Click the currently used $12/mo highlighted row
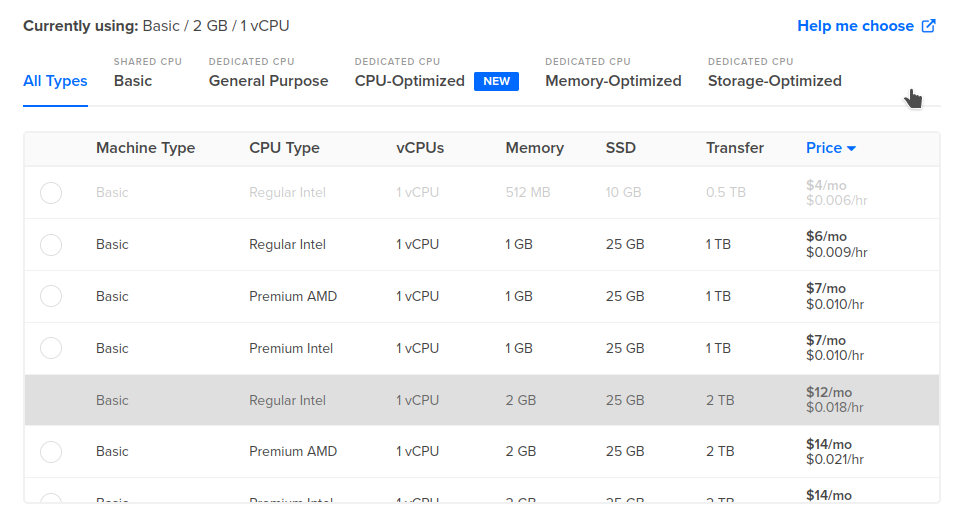 coord(482,400)
